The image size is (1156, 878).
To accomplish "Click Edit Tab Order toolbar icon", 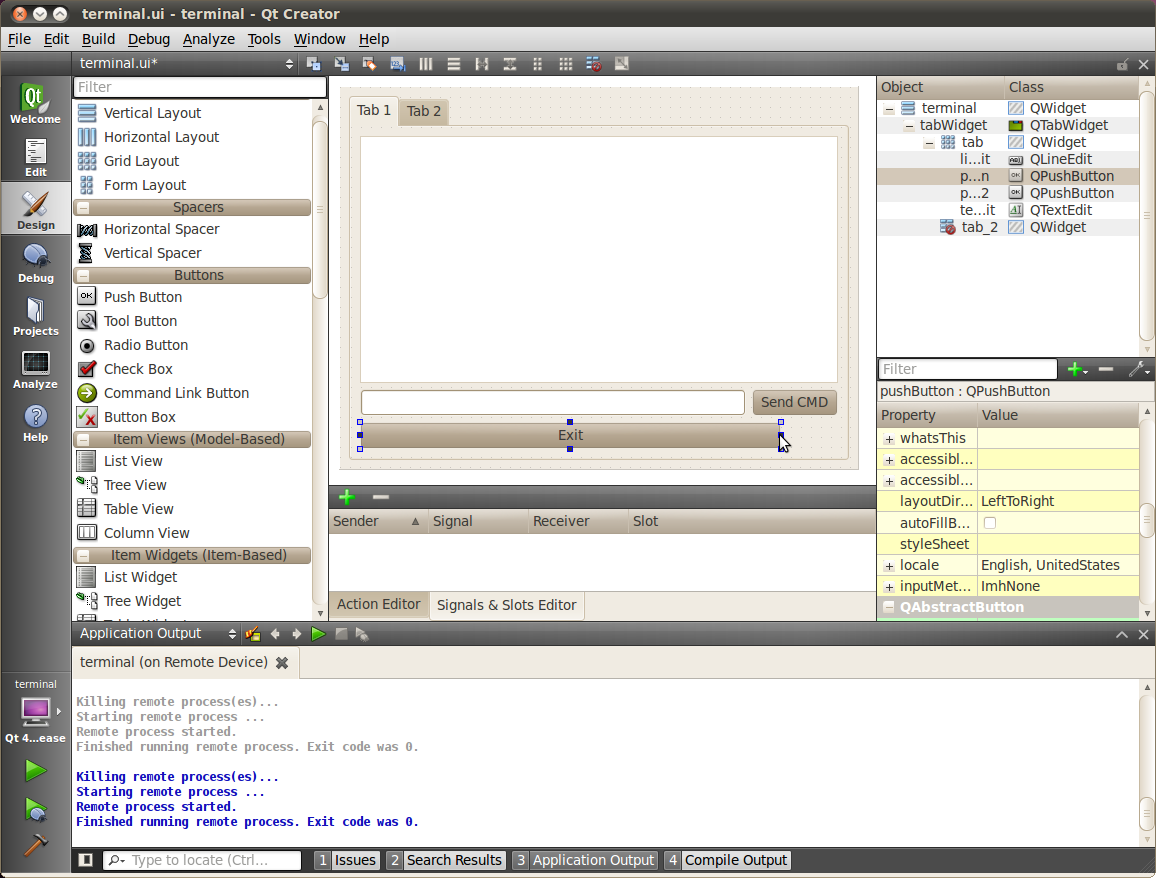I will click(x=397, y=64).
